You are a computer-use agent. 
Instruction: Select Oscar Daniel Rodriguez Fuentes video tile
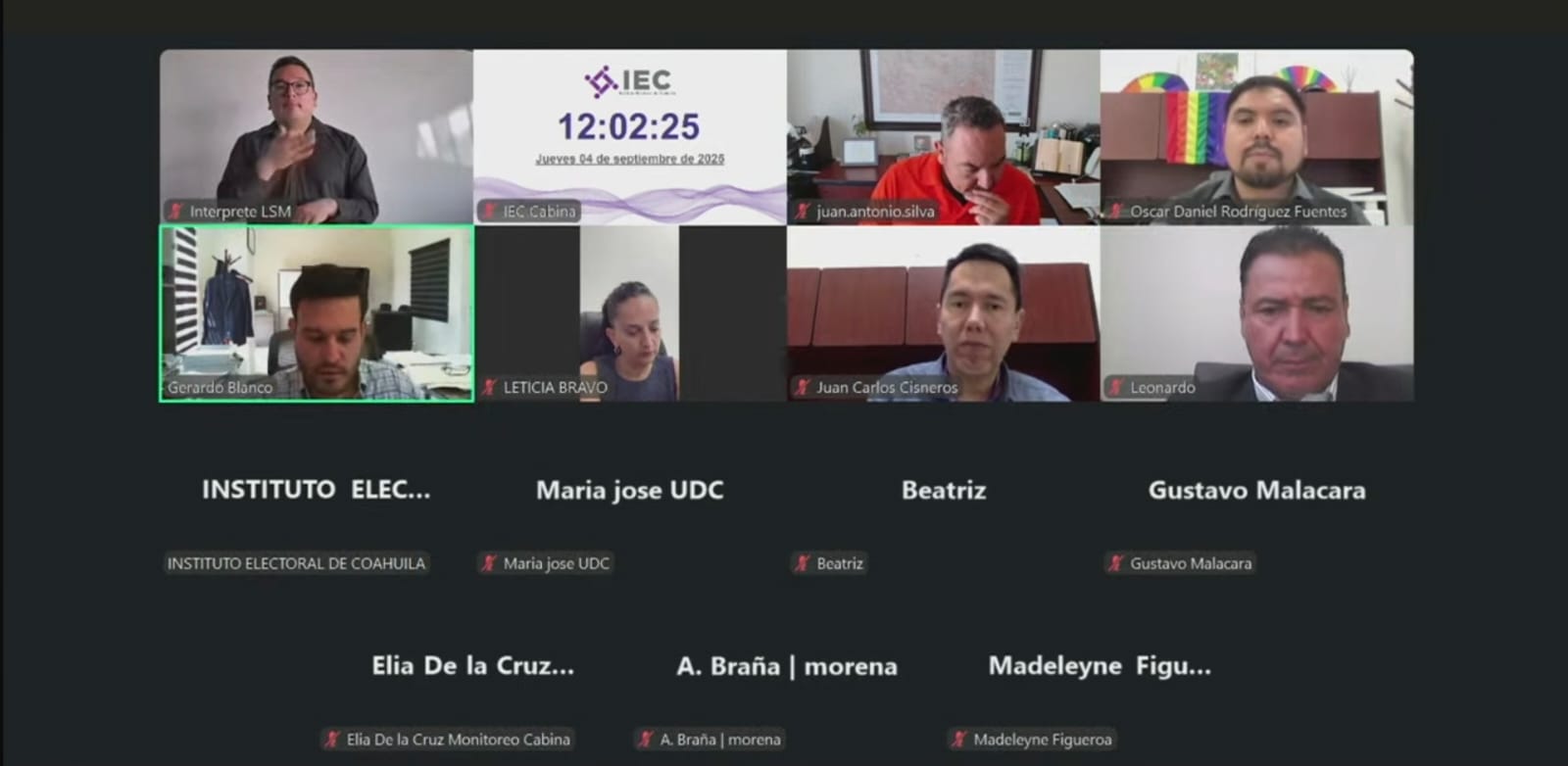point(1257,137)
